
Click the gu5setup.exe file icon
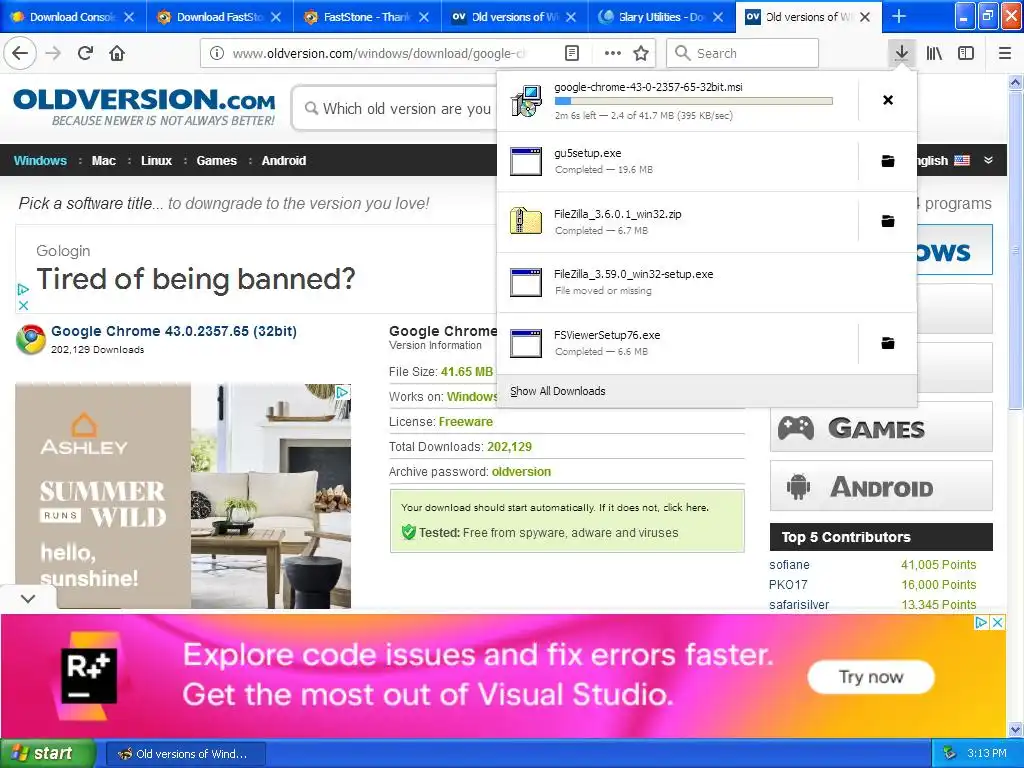pyautogui.click(x=526, y=161)
